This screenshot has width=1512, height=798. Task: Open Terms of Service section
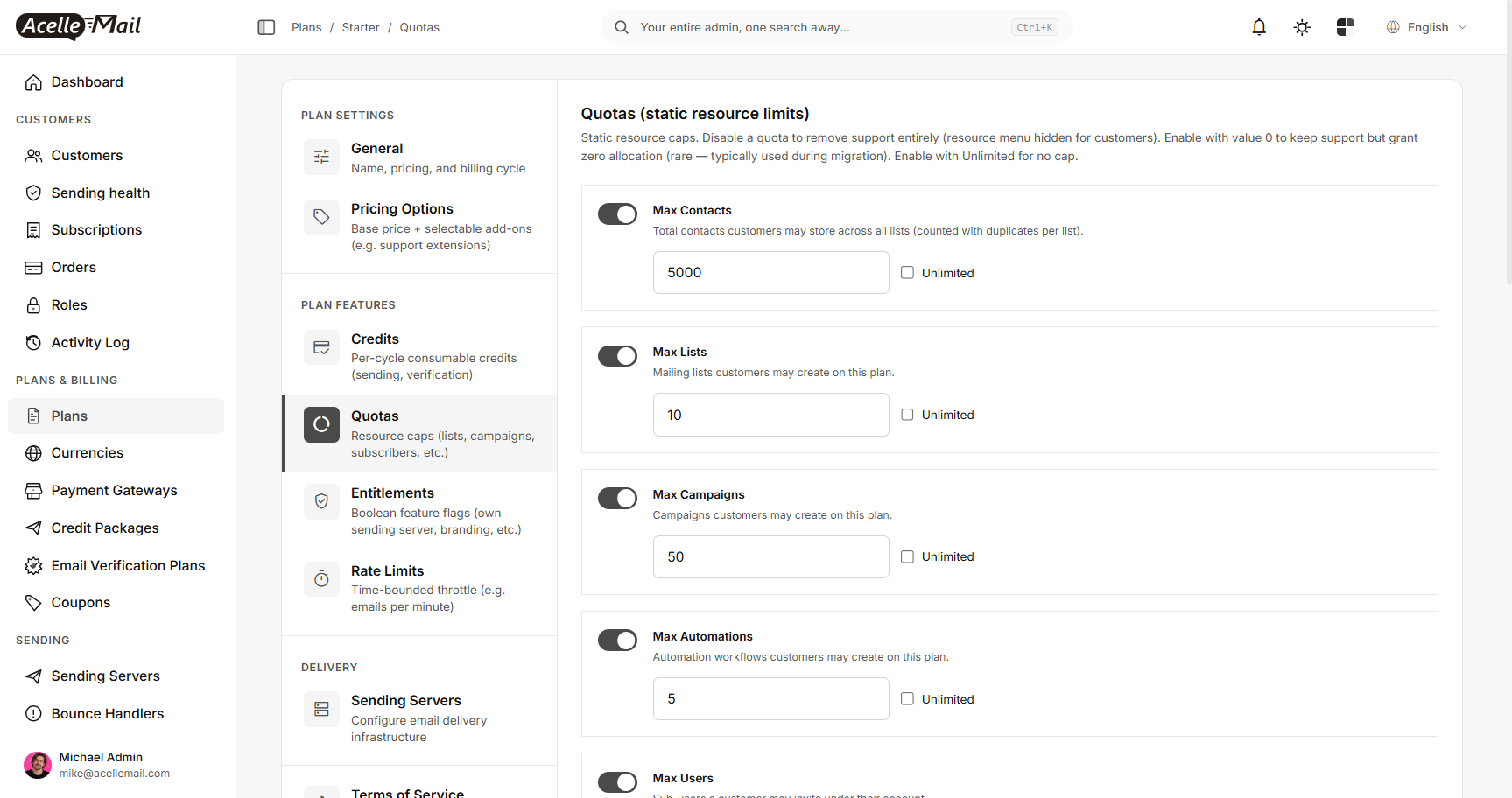[x=419, y=789]
